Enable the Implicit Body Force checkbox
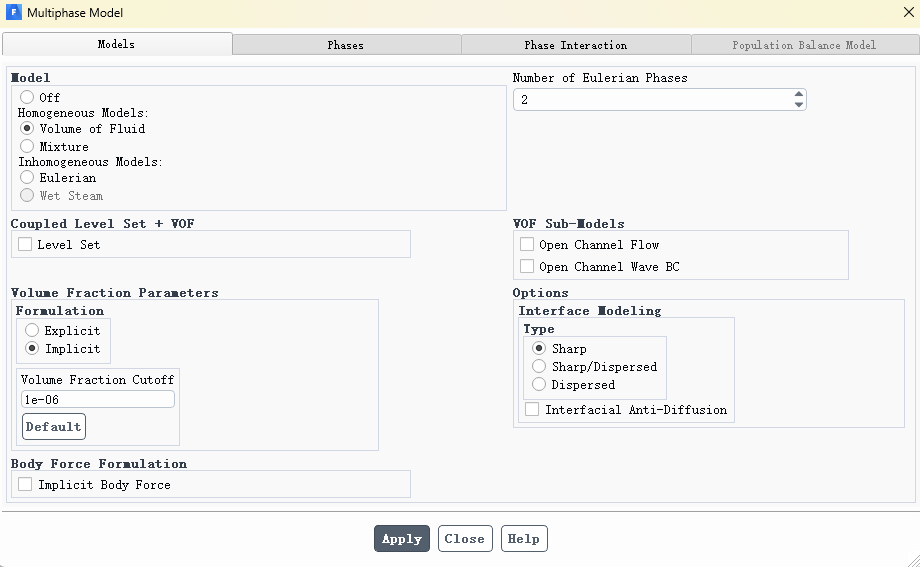 [25, 484]
